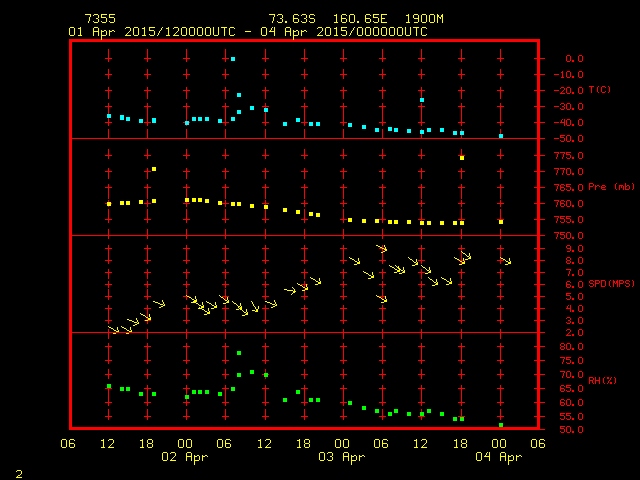
Task: Click the 775.0 pressure tick label
Action: (x=569, y=156)
